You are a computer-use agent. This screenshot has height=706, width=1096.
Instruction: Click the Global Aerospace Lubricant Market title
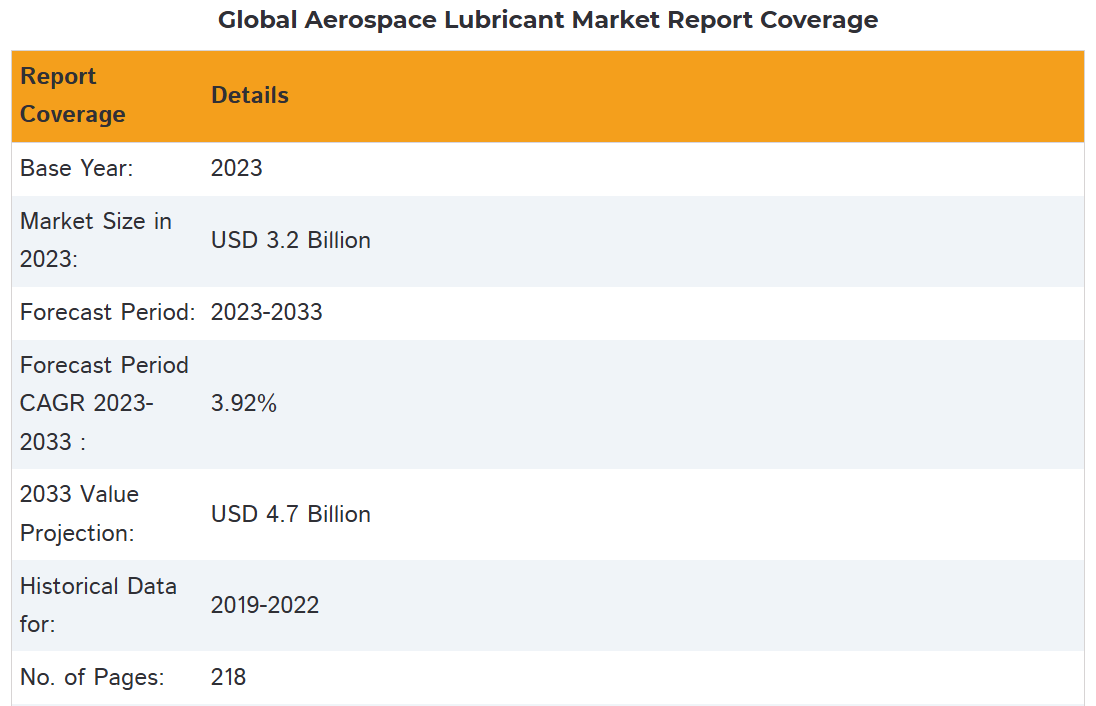[x=548, y=20]
